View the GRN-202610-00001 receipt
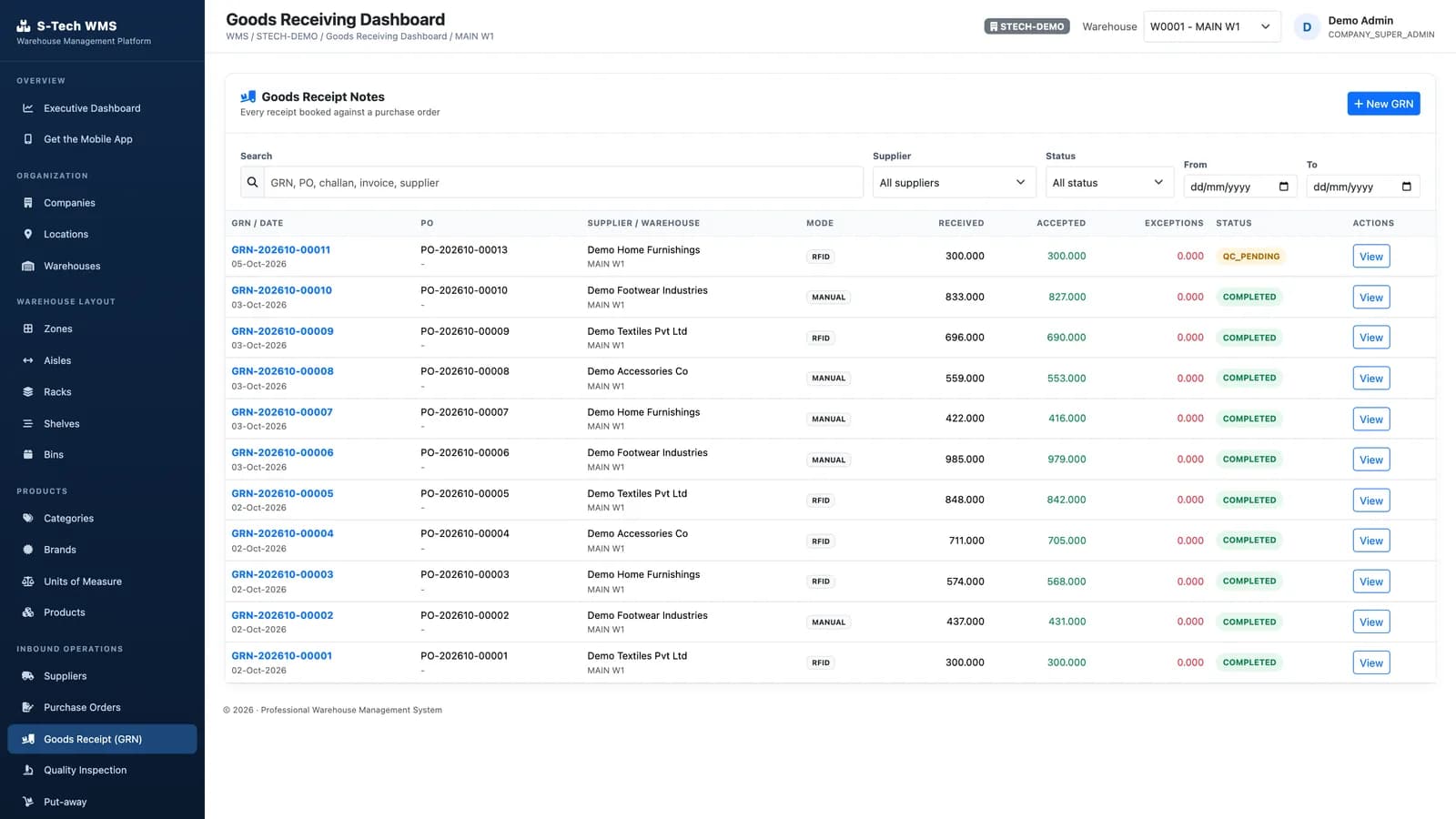This screenshot has width=1456, height=819. pos(1371,663)
